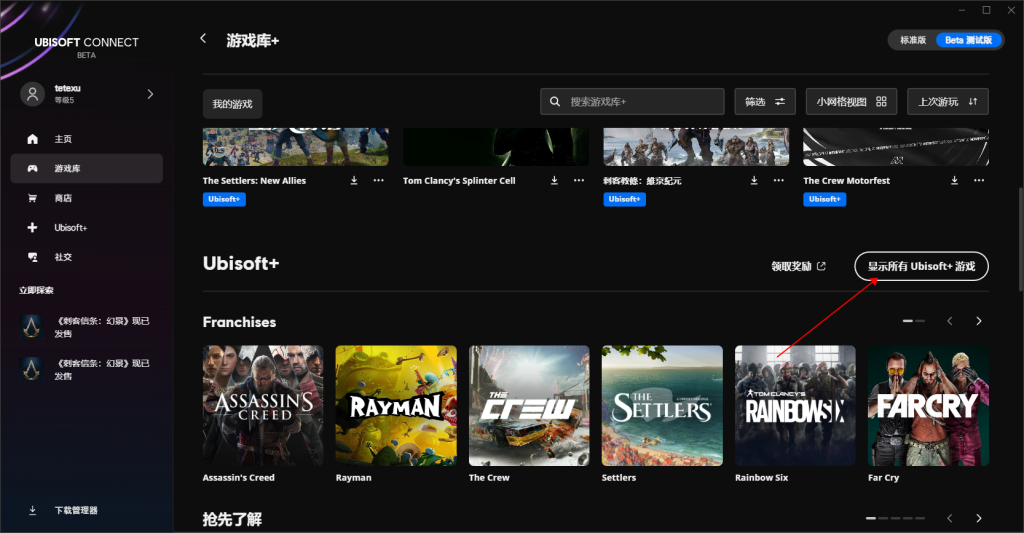Download The Crew Motorfest
The height and width of the screenshot is (533, 1024).
[x=955, y=180]
